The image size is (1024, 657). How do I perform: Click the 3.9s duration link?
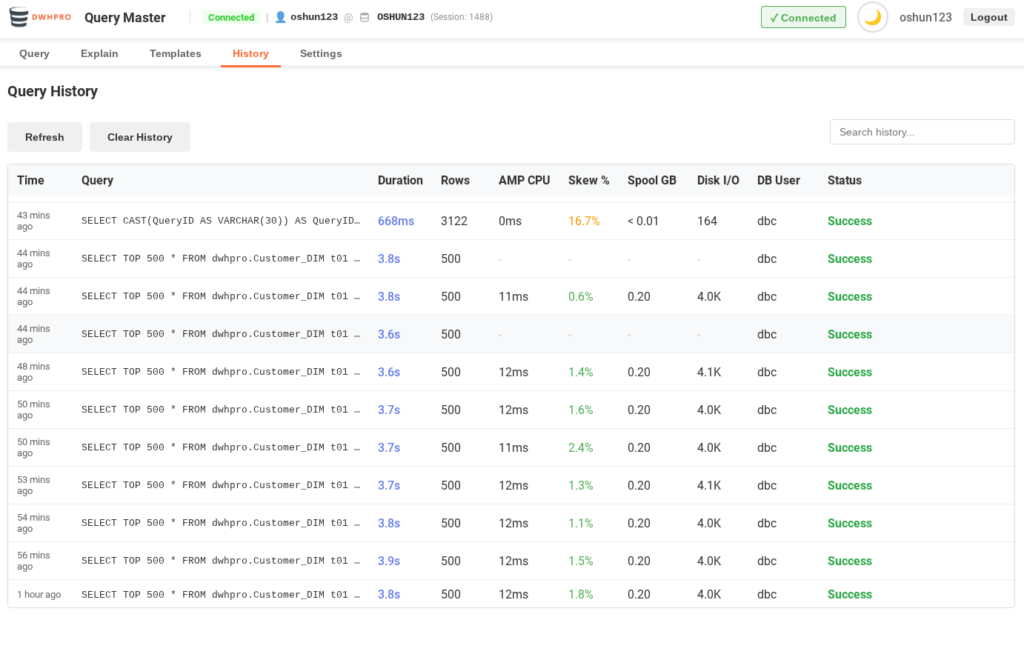click(x=389, y=561)
